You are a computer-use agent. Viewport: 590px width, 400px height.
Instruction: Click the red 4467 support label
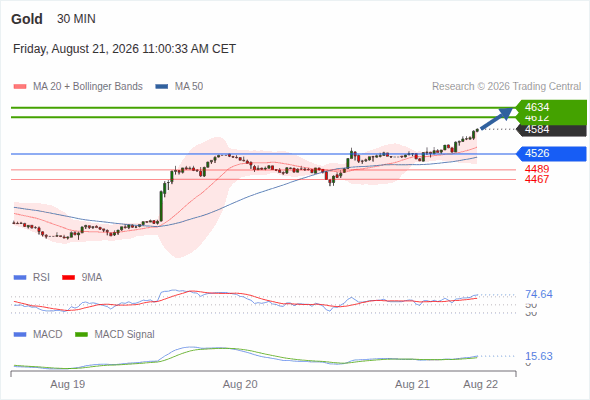point(537,179)
